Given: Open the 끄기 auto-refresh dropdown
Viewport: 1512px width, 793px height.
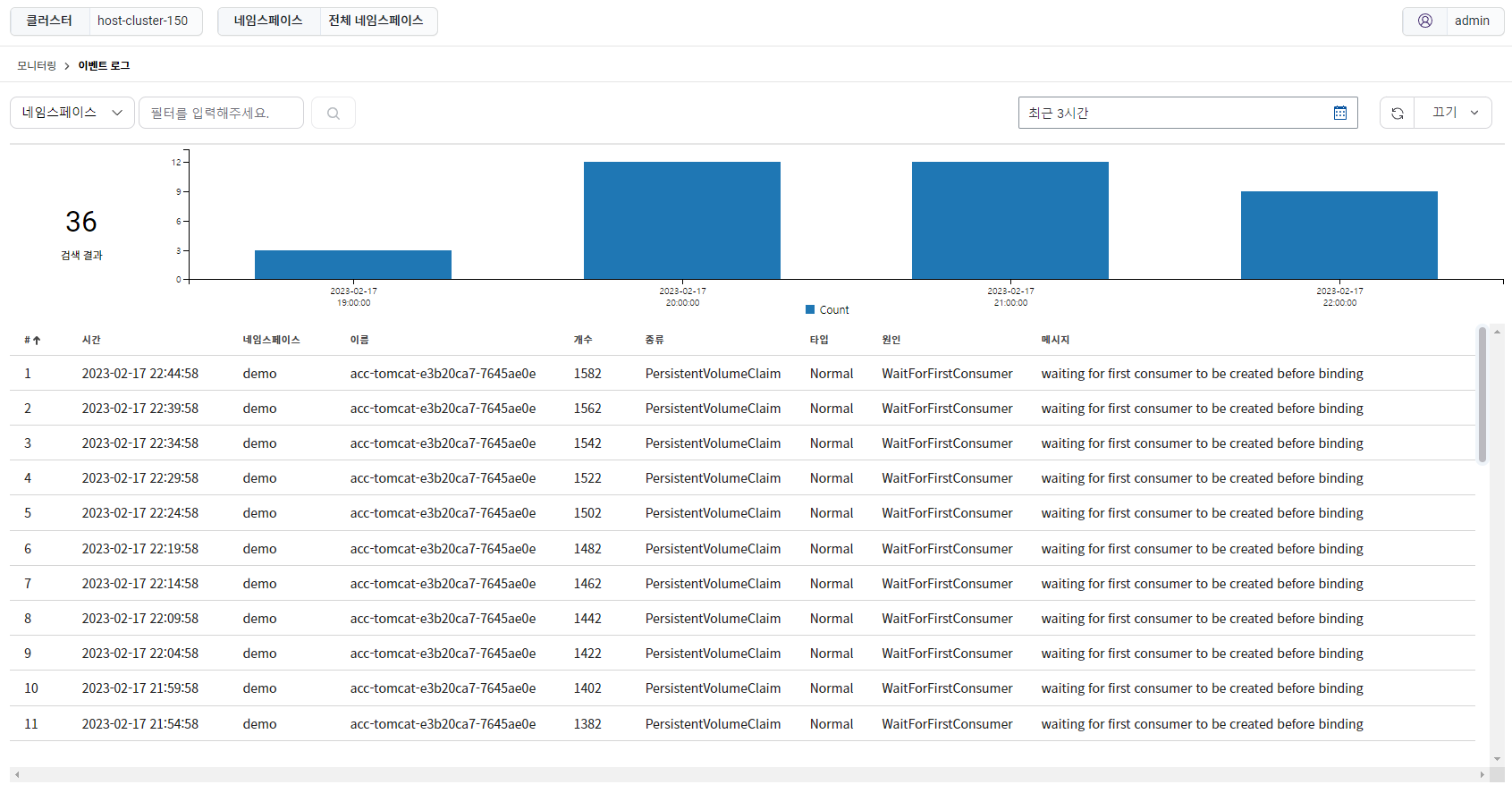Looking at the screenshot, I should pyautogui.click(x=1453, y=113).
